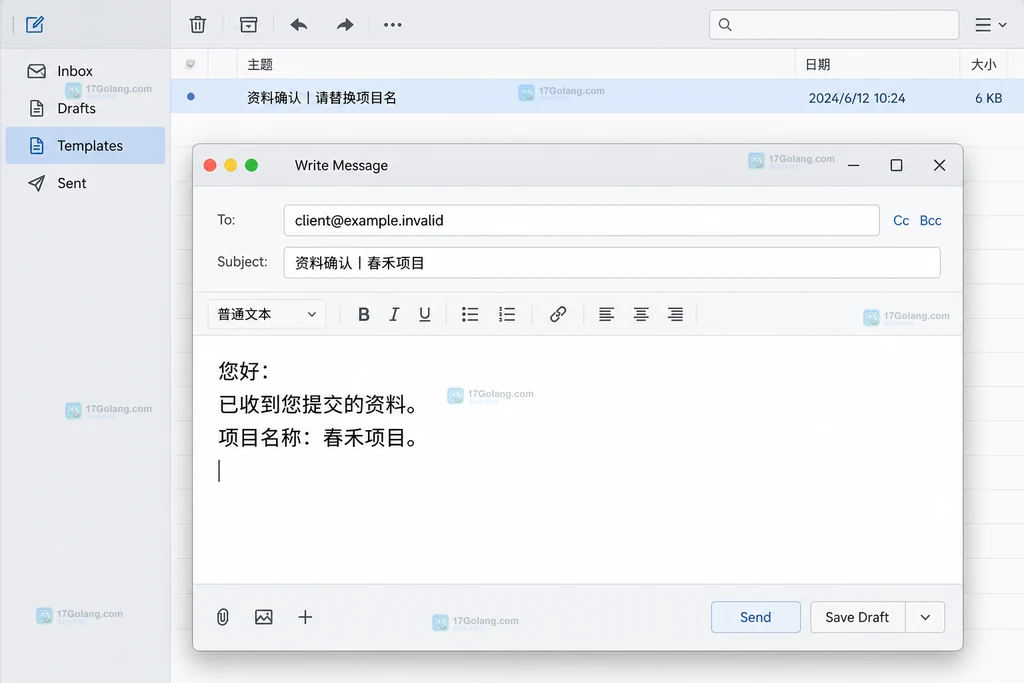Insert a bulleted list
Image resolution: width=1024 pixels, height=683 pixels.
[x=470, y=314]
